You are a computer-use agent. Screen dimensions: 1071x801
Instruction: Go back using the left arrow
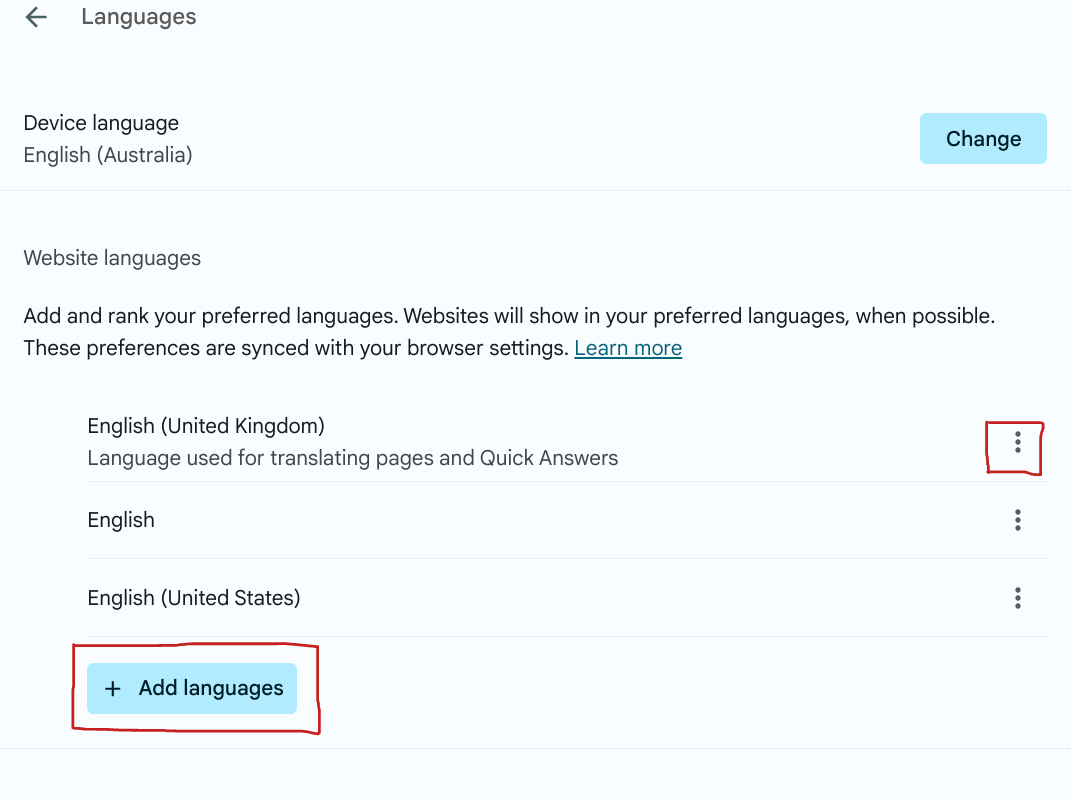pos(36,17)
